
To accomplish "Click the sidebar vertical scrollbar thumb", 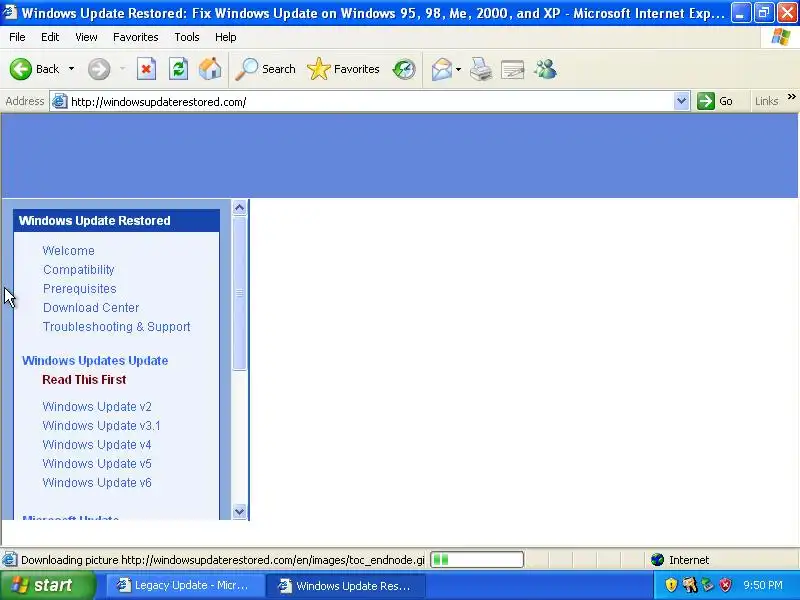I will (x=239, y=293).
